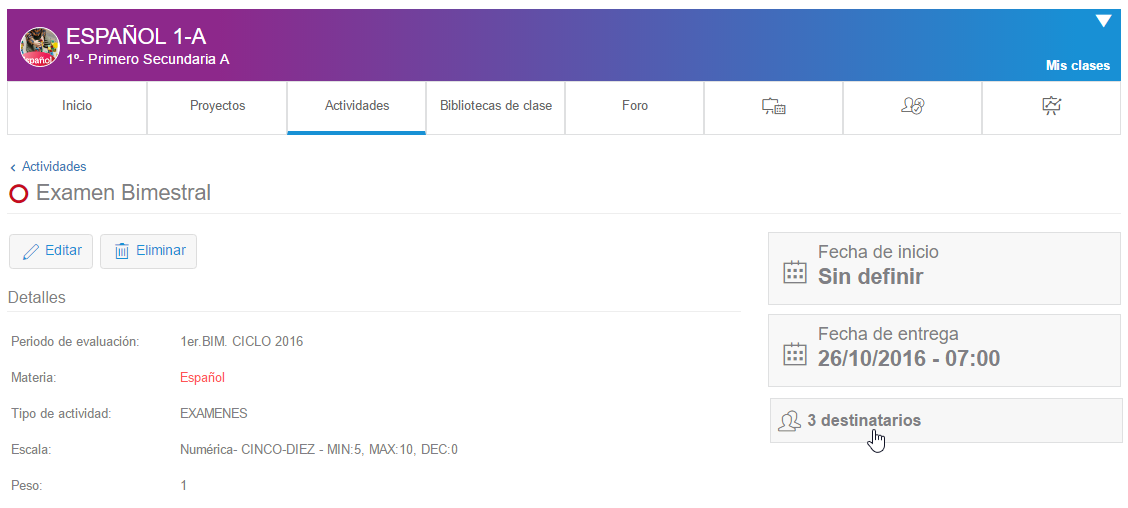Open the Mis clases link

[1077, 66]
